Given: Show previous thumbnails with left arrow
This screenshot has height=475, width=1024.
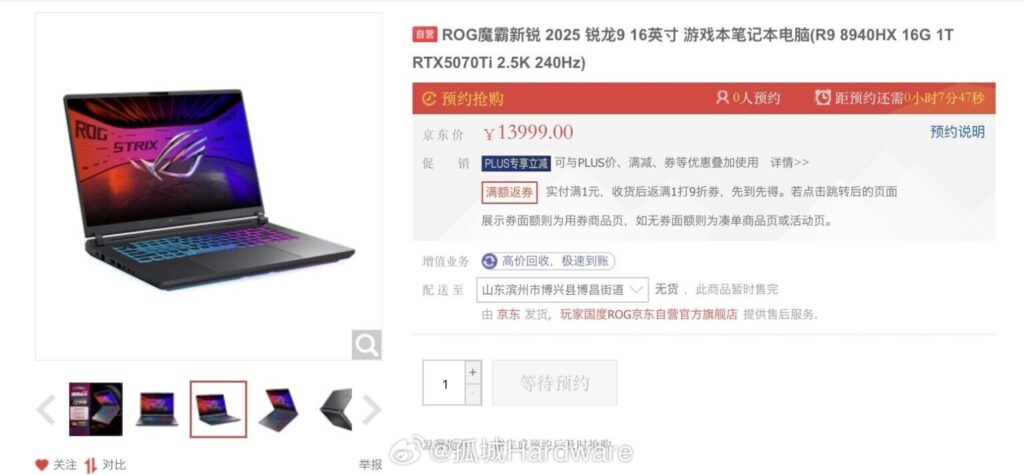Looking at the screenshot, I should (46, 410).
